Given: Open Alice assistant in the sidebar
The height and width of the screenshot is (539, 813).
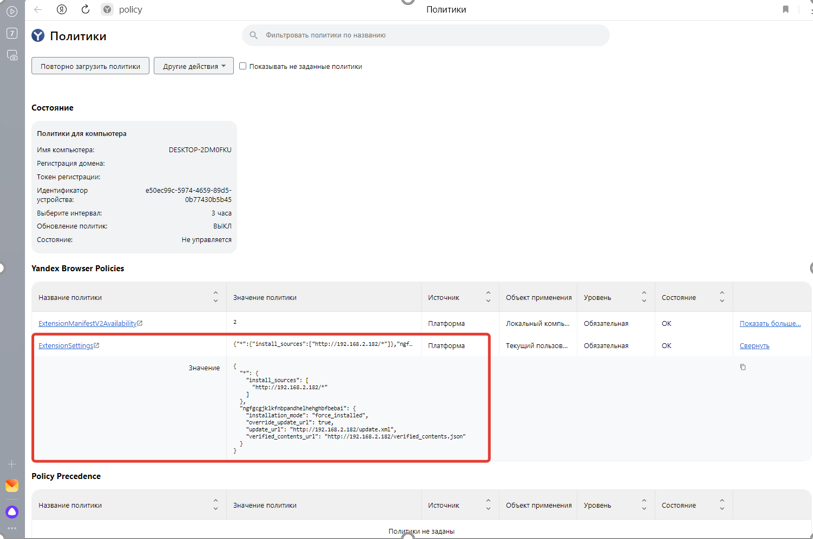Looking at the screenshot, I should (12, 511).
